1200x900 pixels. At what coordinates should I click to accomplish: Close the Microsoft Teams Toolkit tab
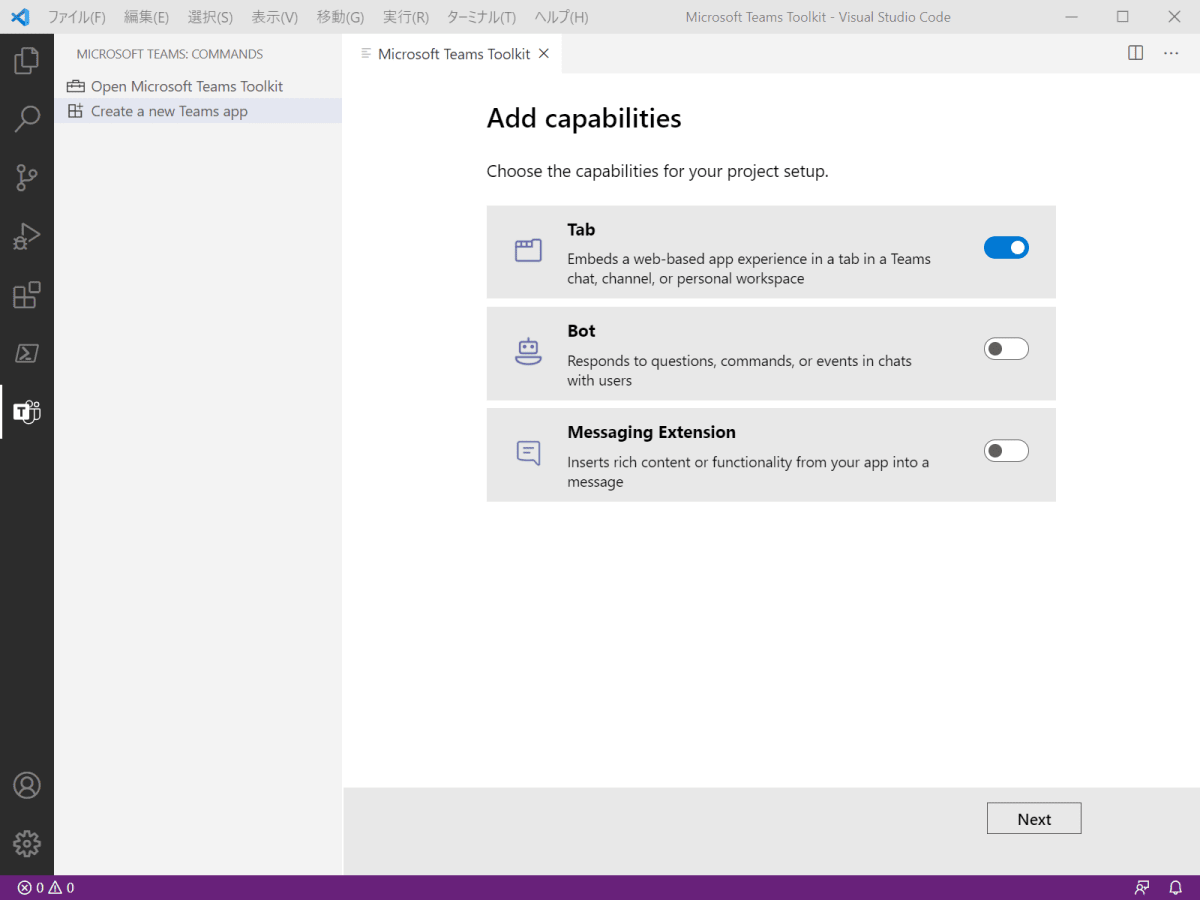[544, 54]
